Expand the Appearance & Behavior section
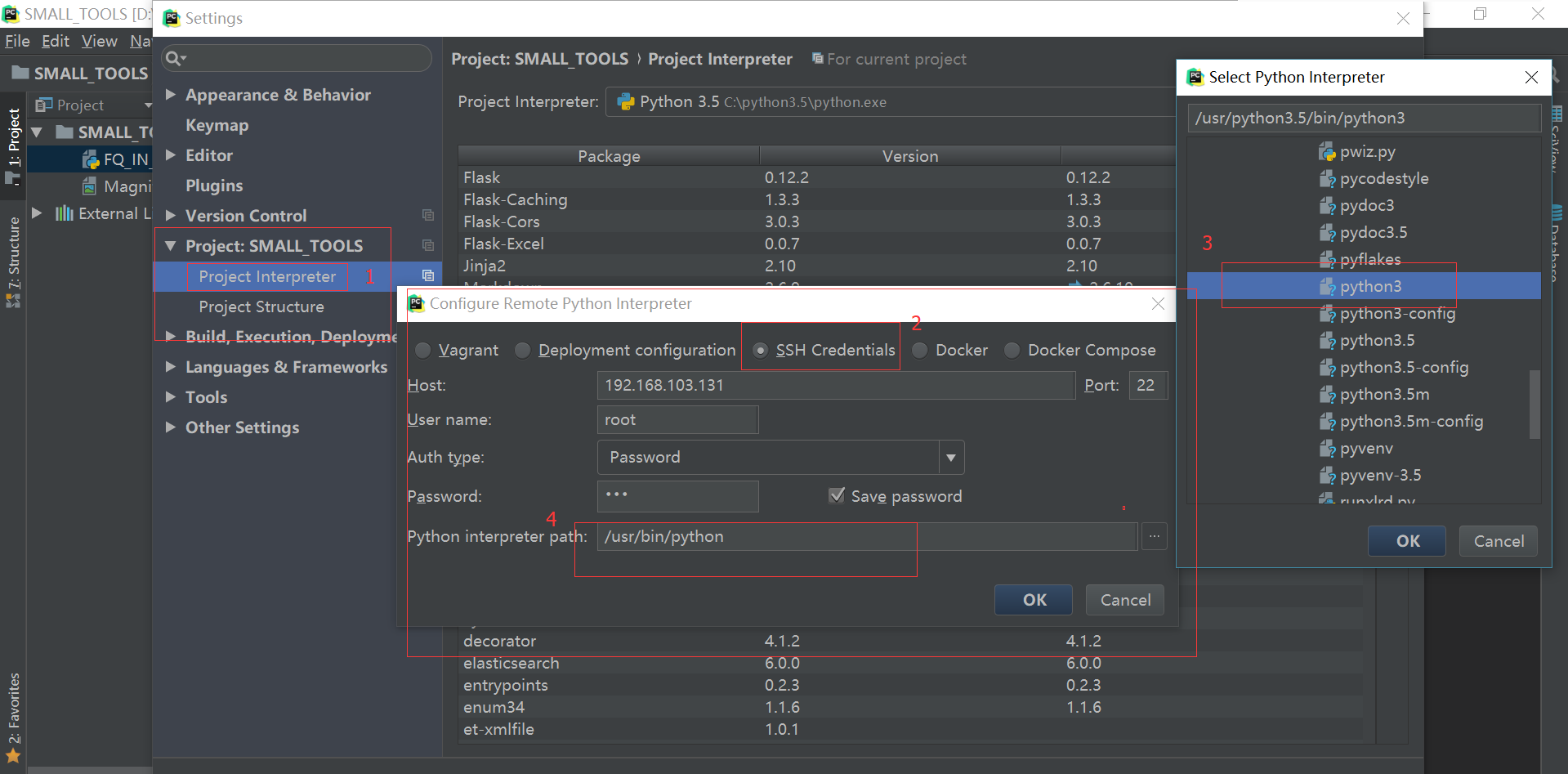 tap(171, 95)
